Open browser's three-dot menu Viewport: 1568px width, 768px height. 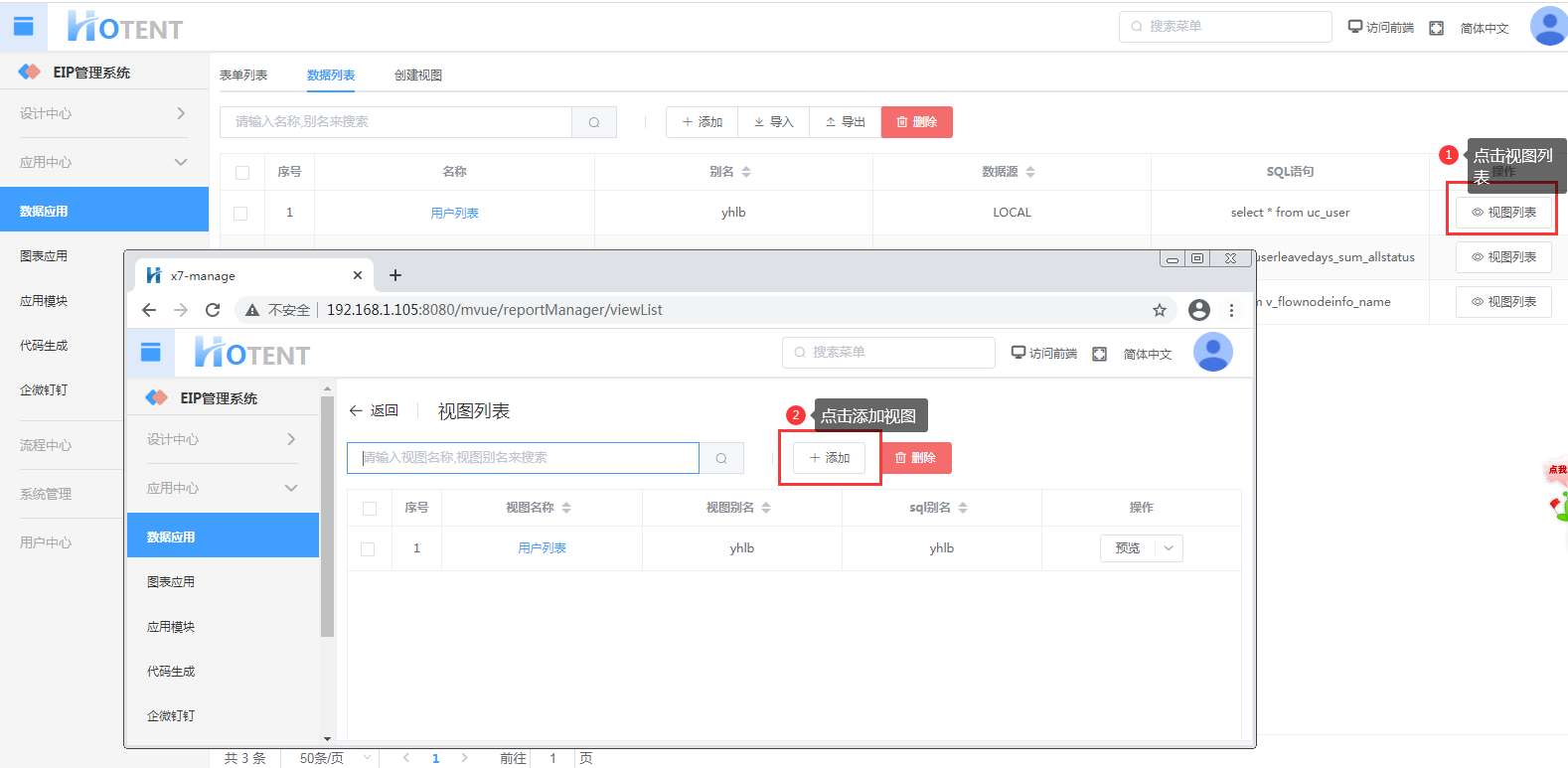[x=1231, y=310]
